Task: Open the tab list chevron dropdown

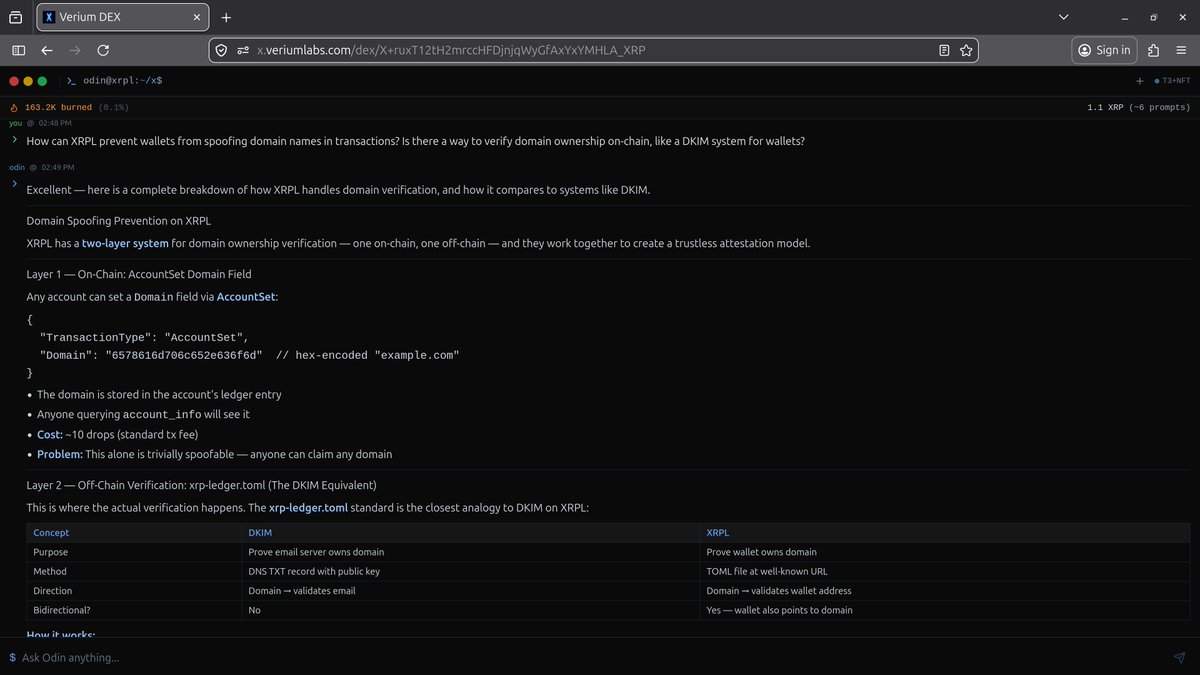Action: [x=1063, y=16]
